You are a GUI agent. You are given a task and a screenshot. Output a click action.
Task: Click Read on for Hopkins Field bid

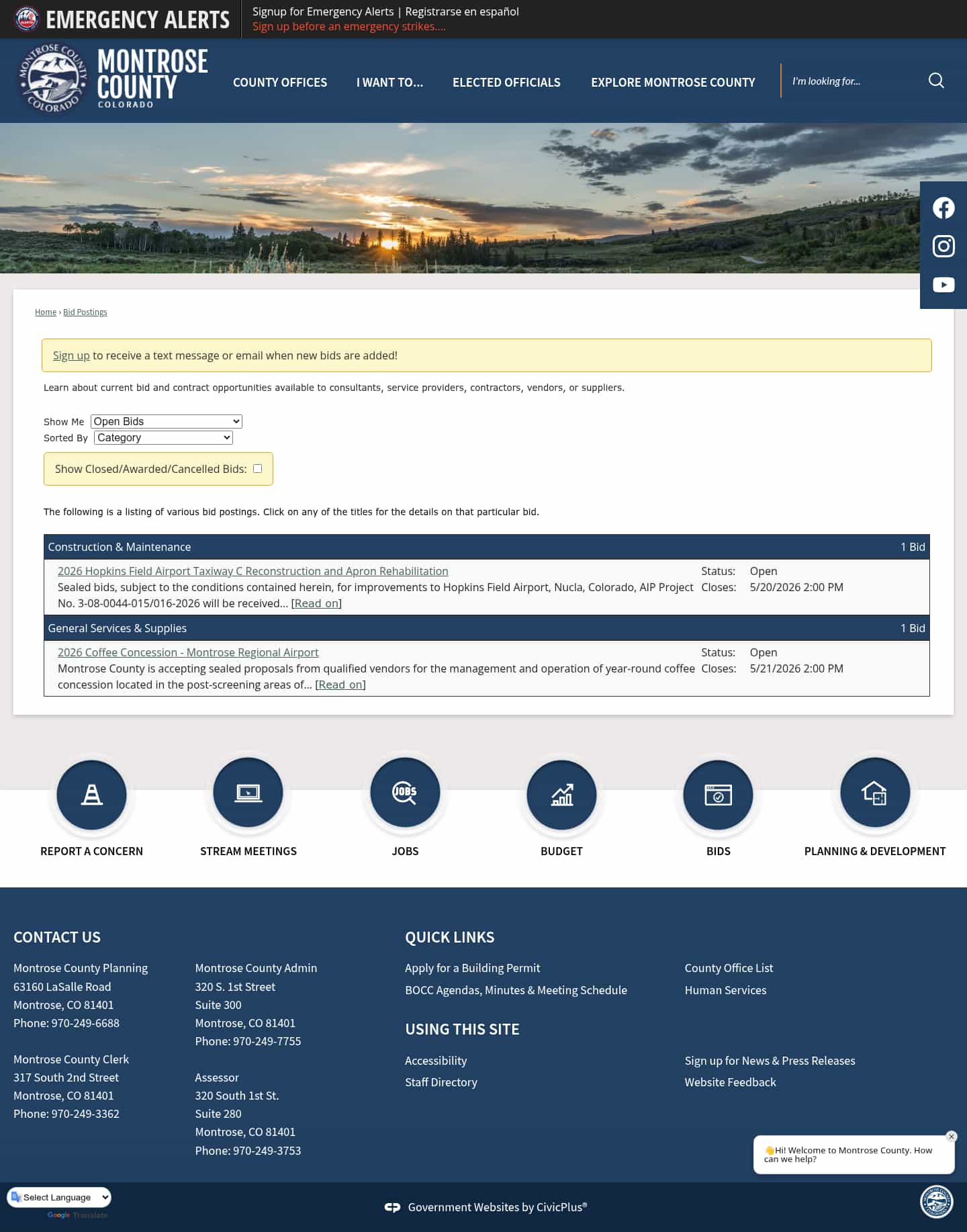coord(316,603)
